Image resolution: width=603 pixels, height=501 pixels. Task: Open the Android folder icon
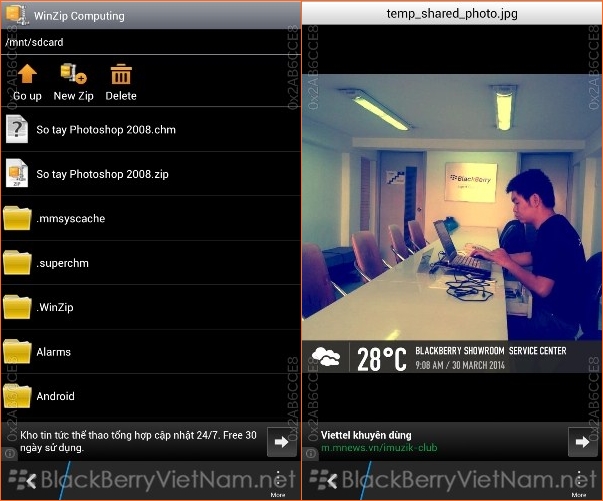[17, 396]
